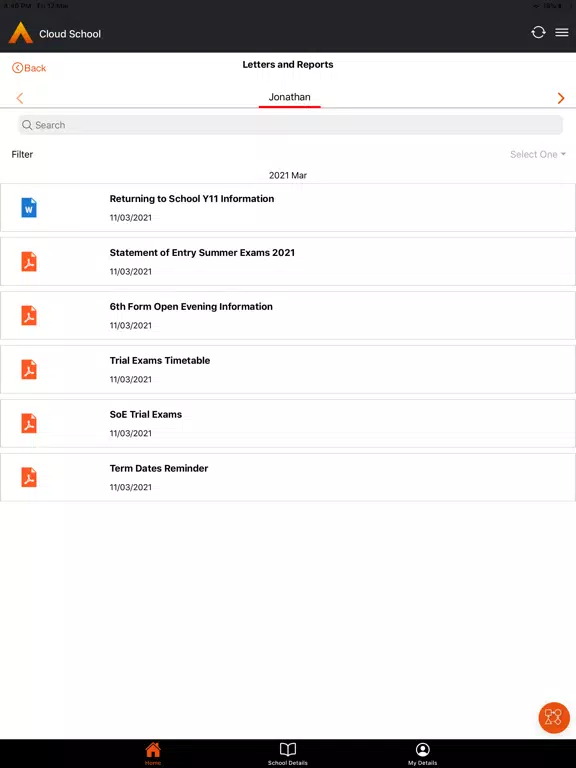Open 6th Form Open Evening Information title
Screen dimensions: 576x768
tap(191, 307)
